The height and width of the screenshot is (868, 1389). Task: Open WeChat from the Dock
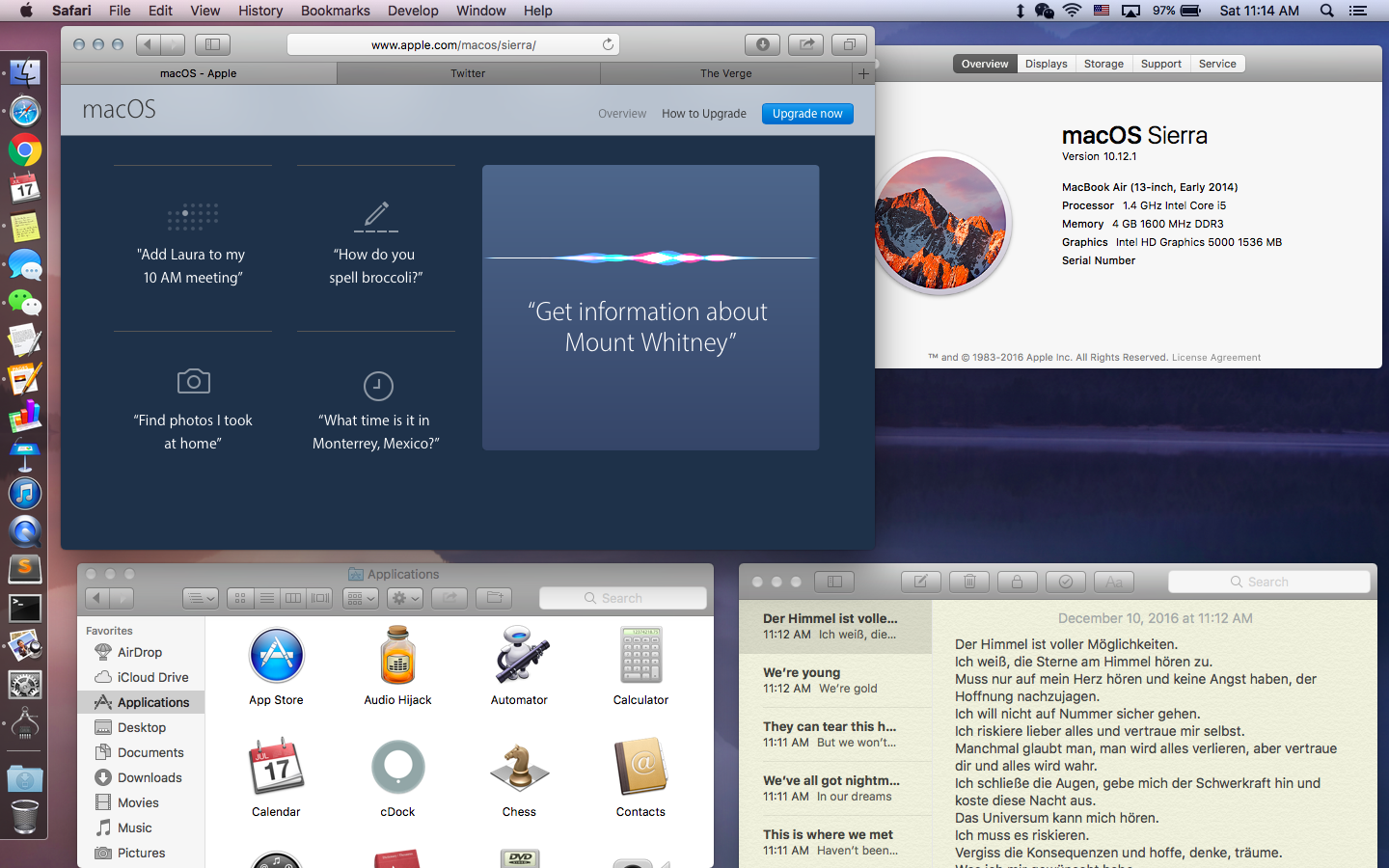25,303
